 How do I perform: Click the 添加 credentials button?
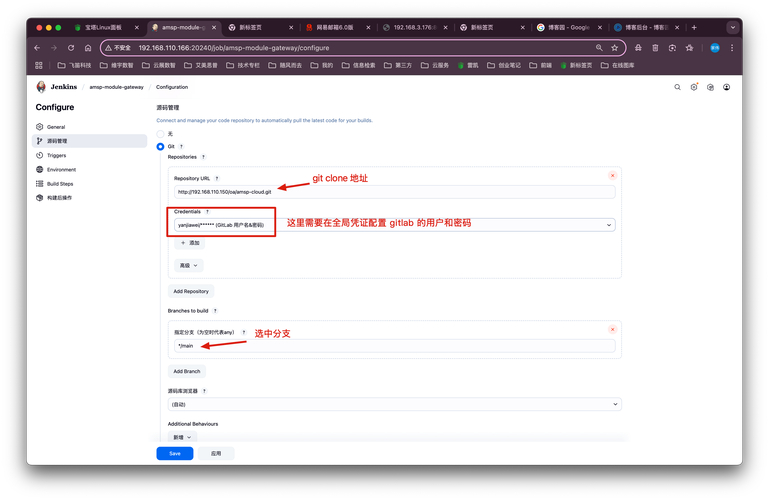pyautogui.click(x=190, y=243)
